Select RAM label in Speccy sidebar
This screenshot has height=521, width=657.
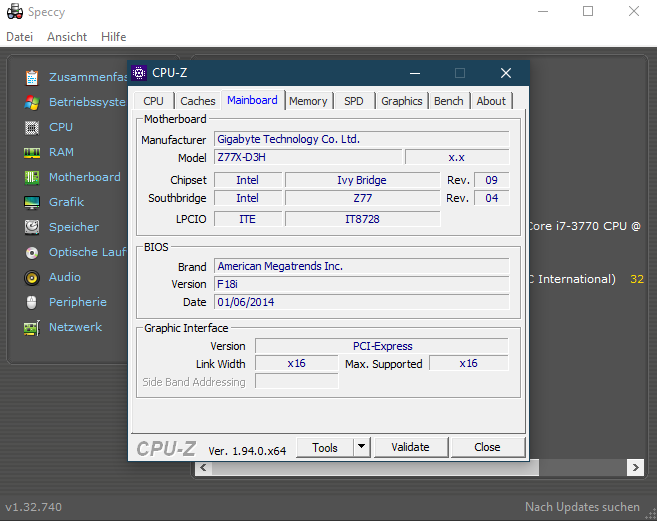click(x=61, y=152)
